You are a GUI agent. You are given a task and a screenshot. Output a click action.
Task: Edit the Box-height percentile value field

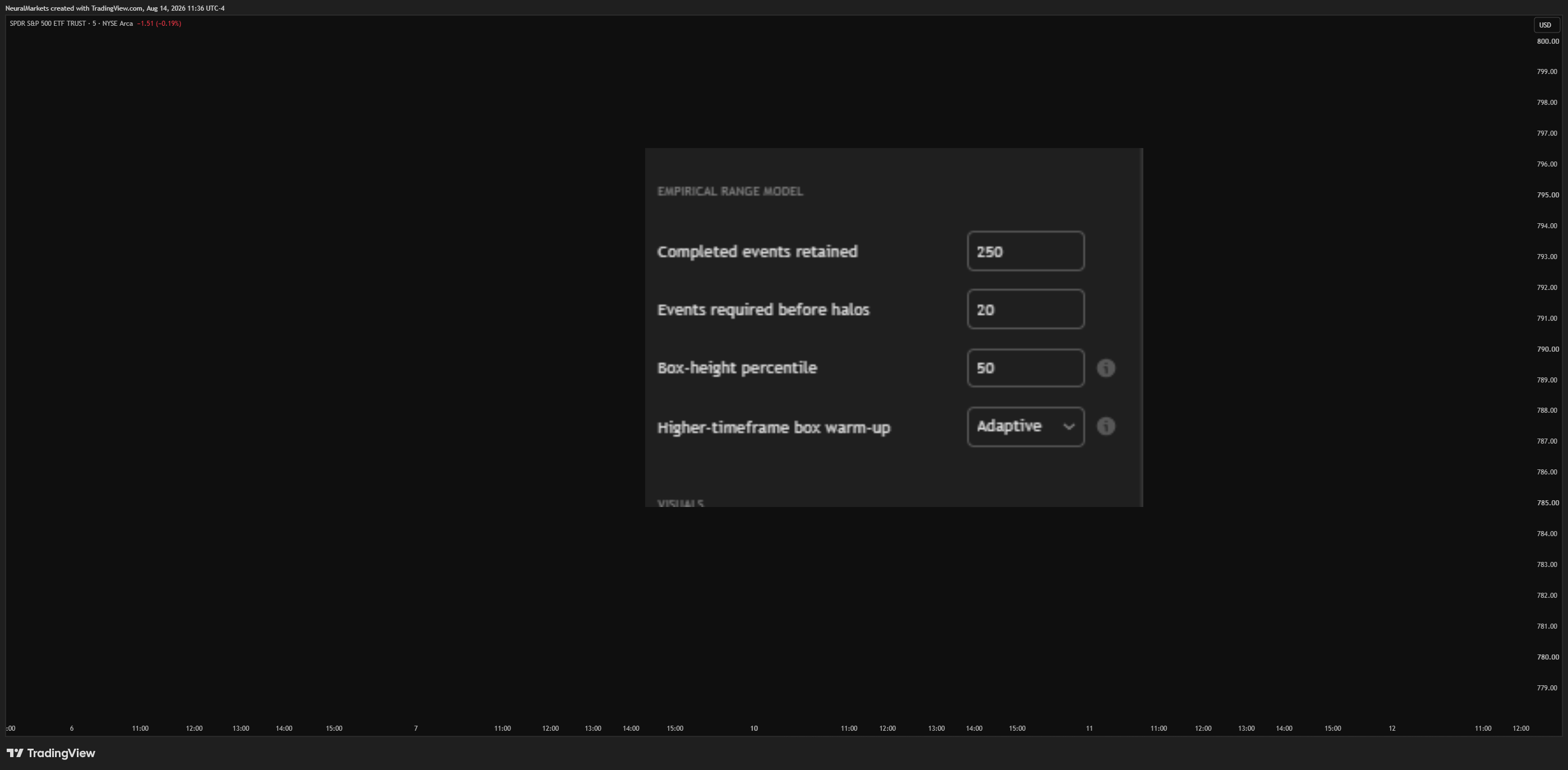pyautogui.click(x=1026, y=368)
